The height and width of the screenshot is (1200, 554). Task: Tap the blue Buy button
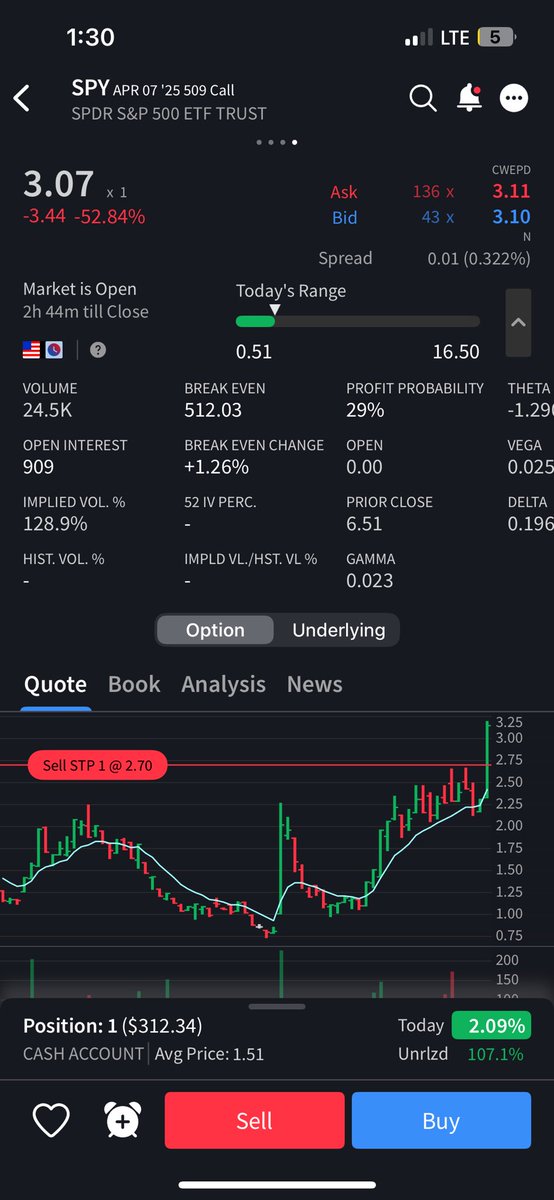(x=441, y=1121)
